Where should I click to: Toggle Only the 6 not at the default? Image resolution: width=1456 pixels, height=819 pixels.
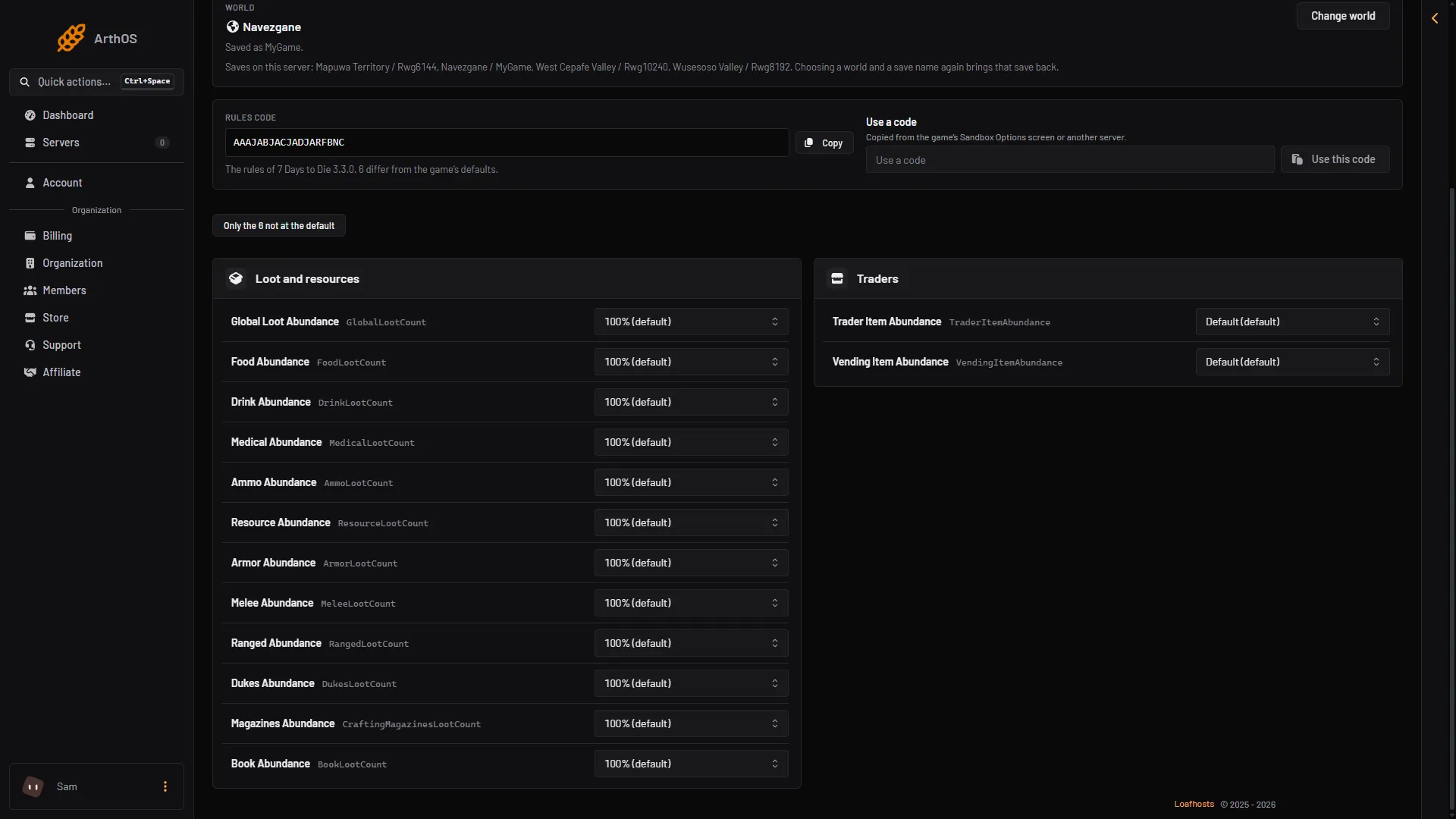pyautogui.click(x=279, y=226)
